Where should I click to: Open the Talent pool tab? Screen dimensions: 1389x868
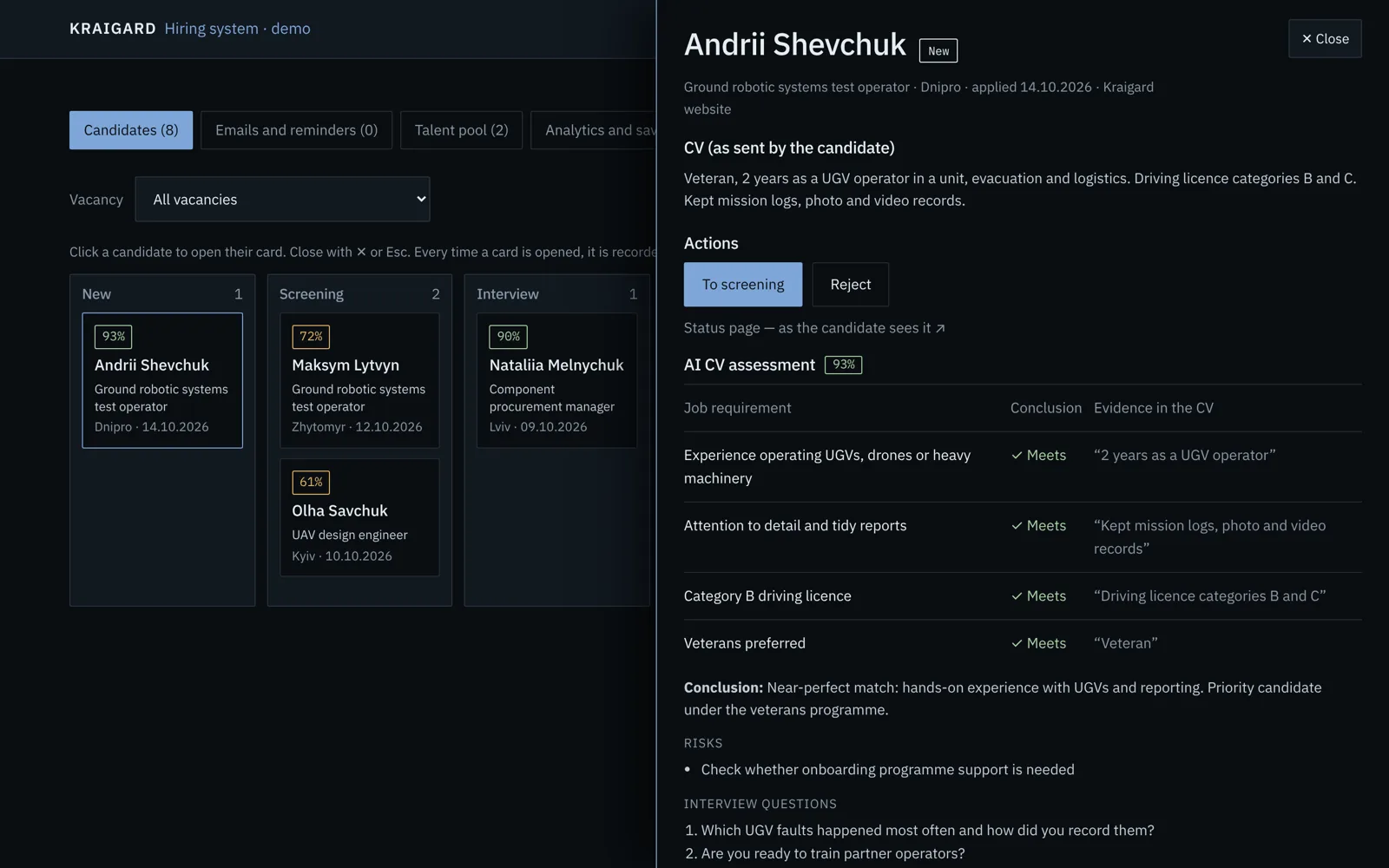tap(461, 130)
